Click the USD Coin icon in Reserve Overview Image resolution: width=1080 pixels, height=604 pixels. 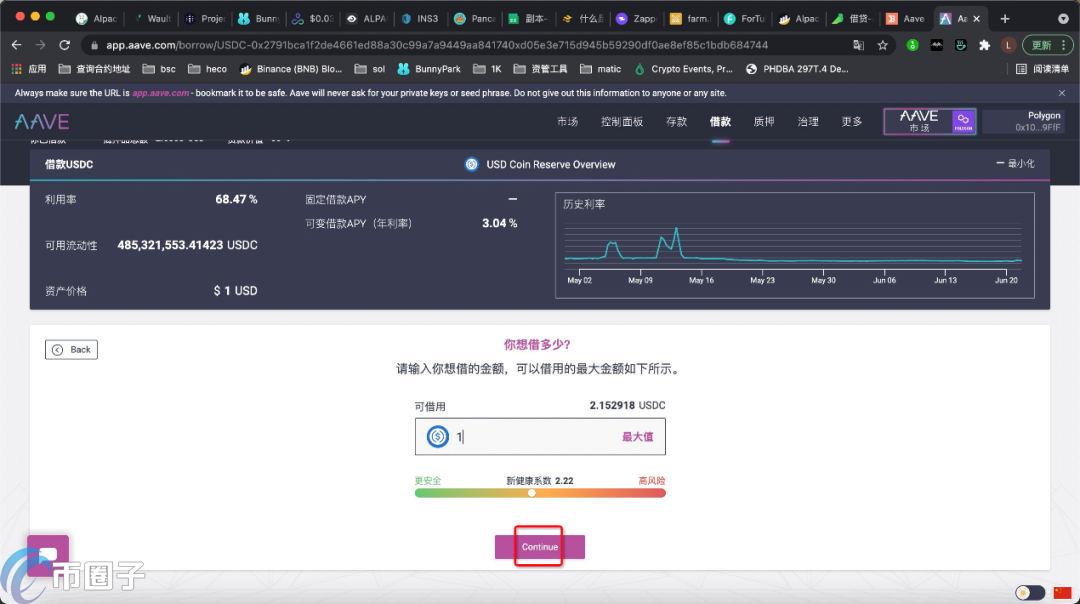pyautogui.click(x=472, y=165)
